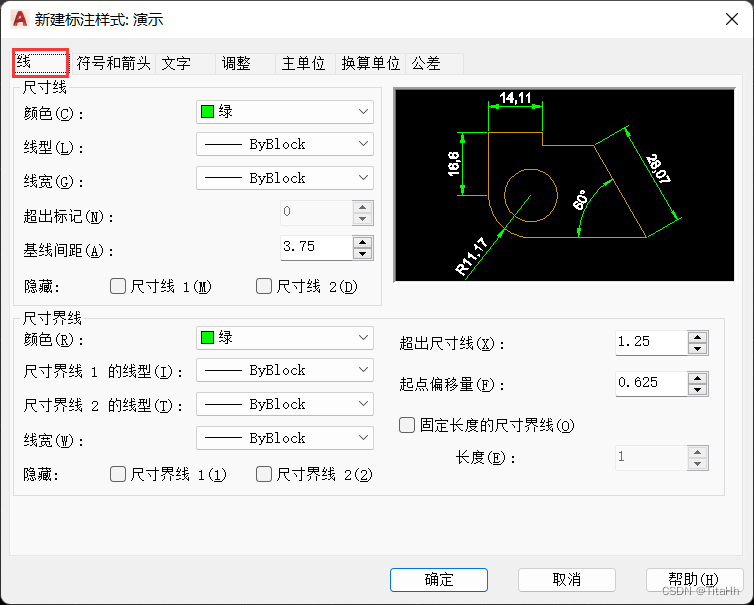Increase 超出尺寸线(X) with up arrow
754x605 pixels.
coord(698,337)
